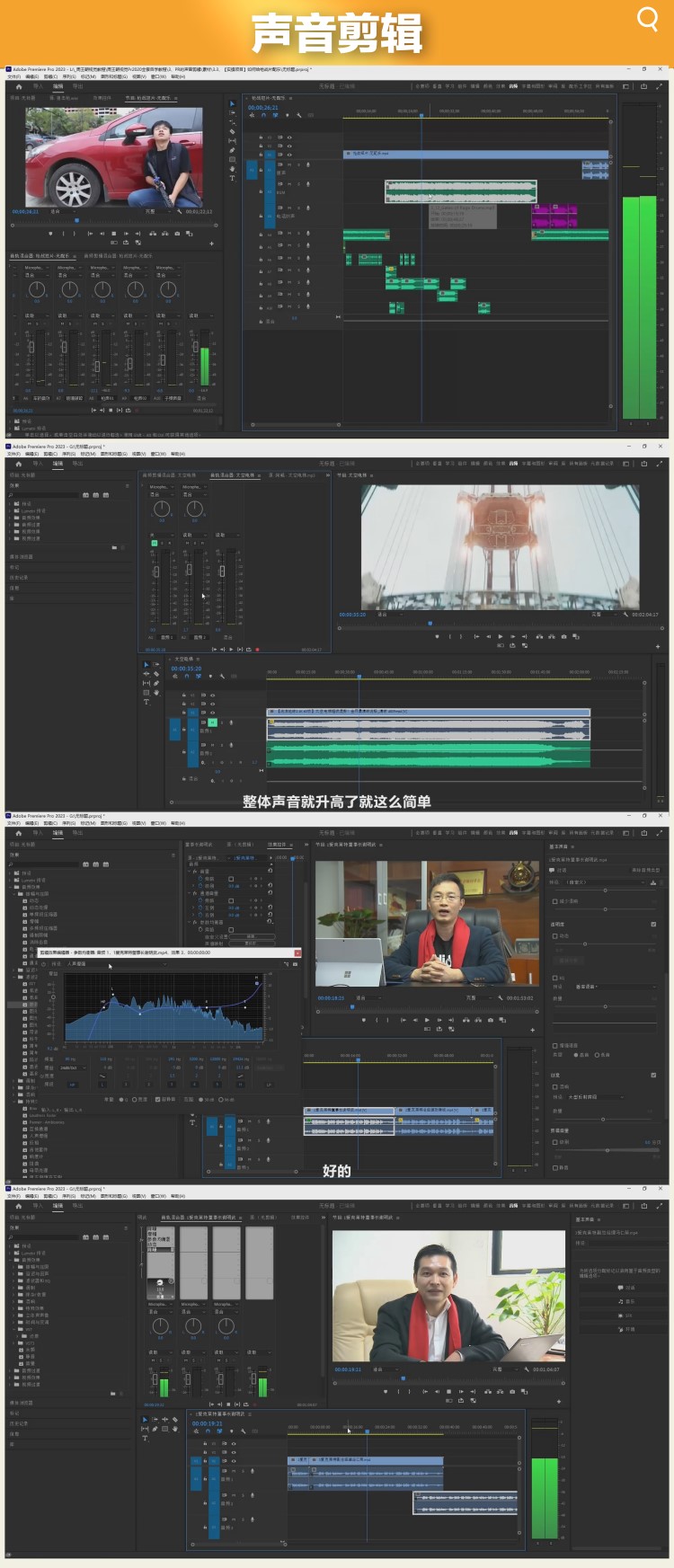The height and width of the screenshot is (1568, 674).
Task: Select the Razor tool in the top window
Action: [x=232, y=132]
